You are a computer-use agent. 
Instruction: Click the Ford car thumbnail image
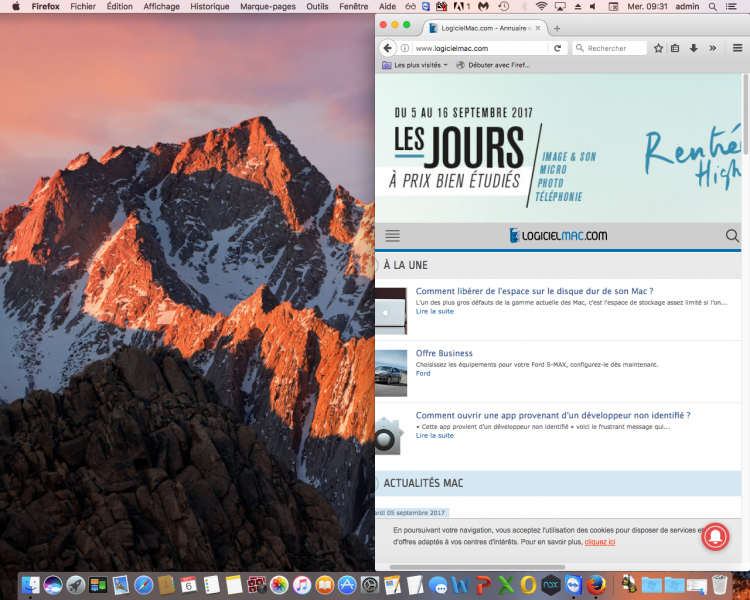[391, 373]
